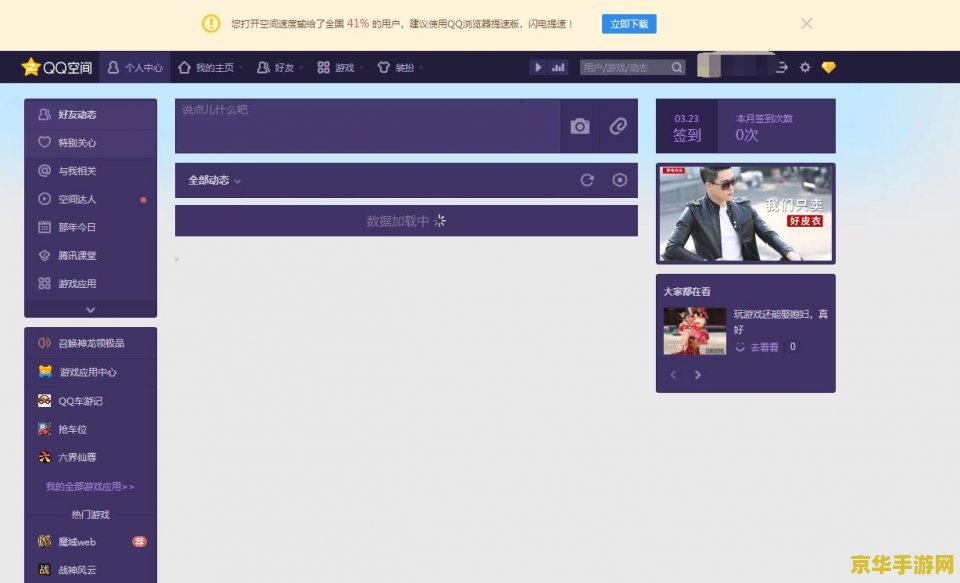Select 好友动态 in the sidebar
Viewport: 960px width, 583px height.
coord(91,115)
